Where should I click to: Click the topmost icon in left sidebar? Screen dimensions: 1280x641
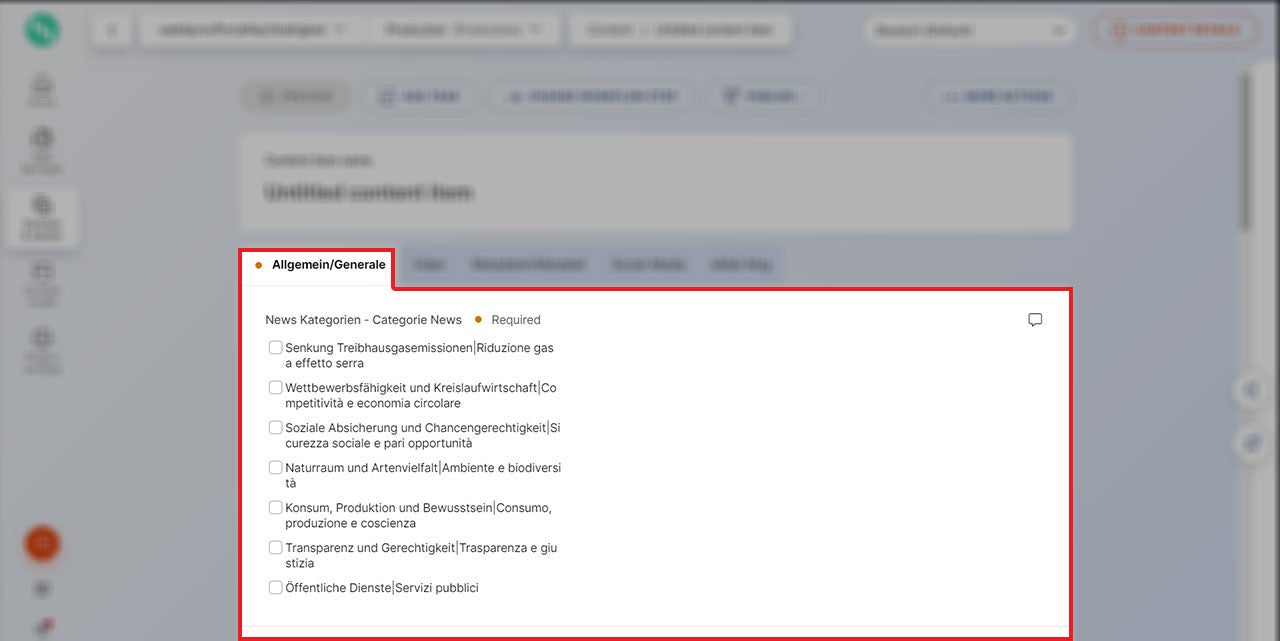pyautogui.click(x=42, y=88)
